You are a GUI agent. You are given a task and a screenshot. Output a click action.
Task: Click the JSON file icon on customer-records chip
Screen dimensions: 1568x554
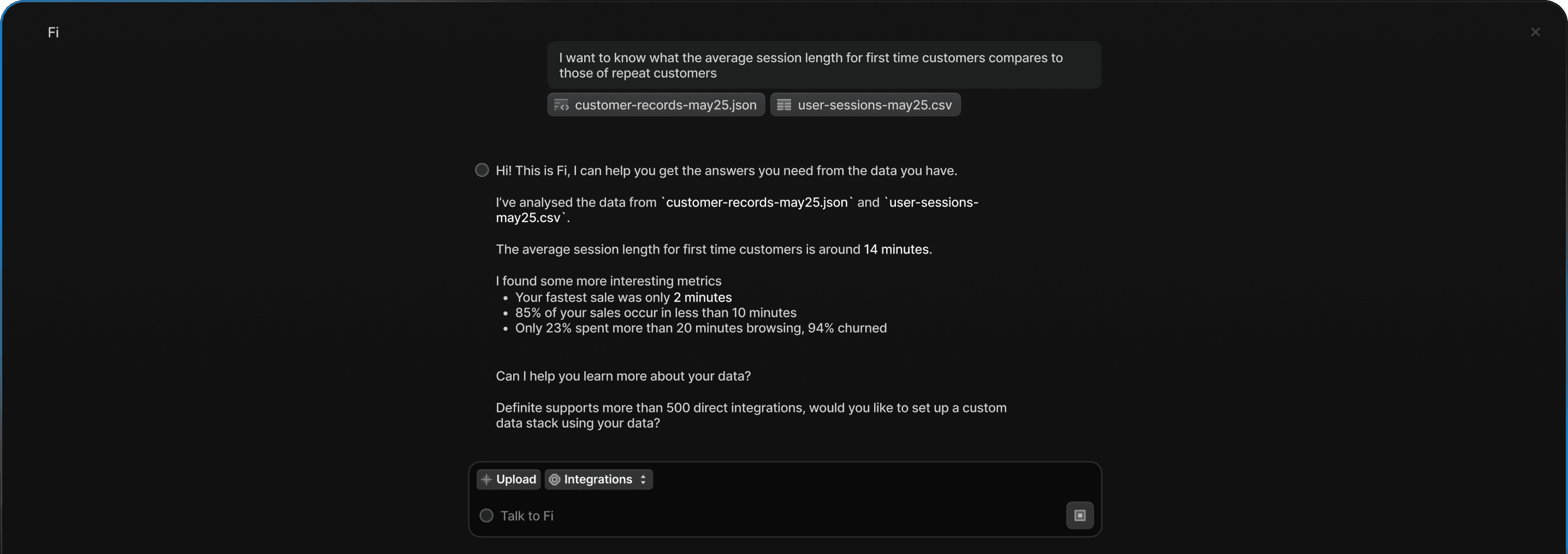(561, 105)
